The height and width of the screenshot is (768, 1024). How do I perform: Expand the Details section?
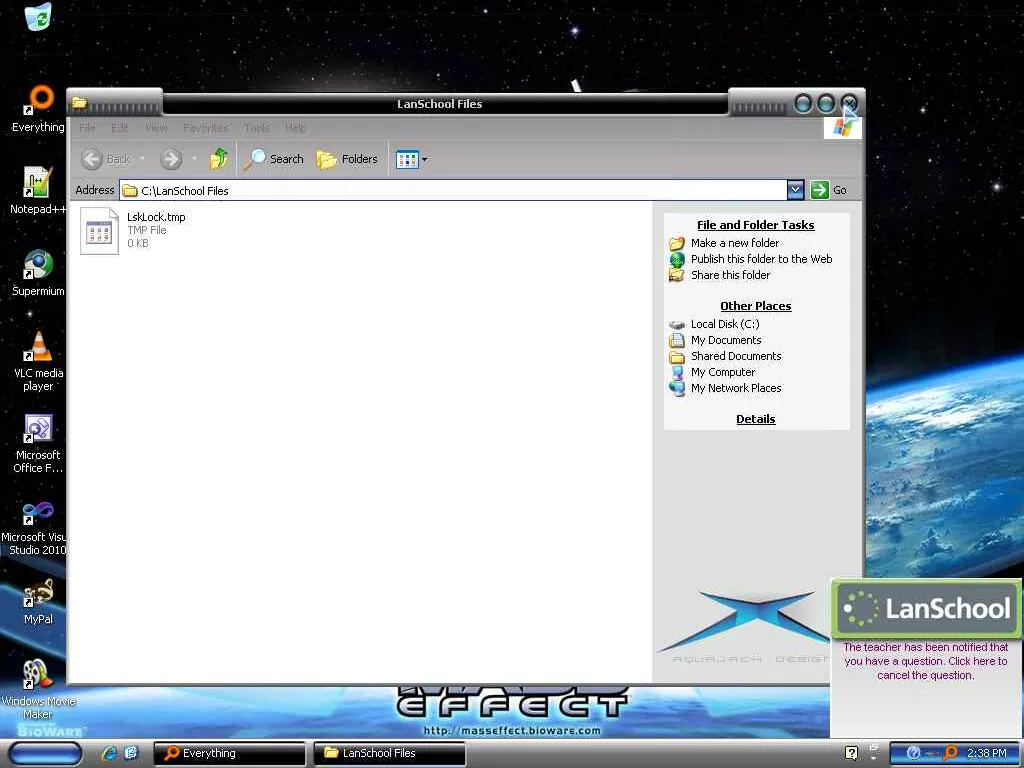click(x=756, y=419)
